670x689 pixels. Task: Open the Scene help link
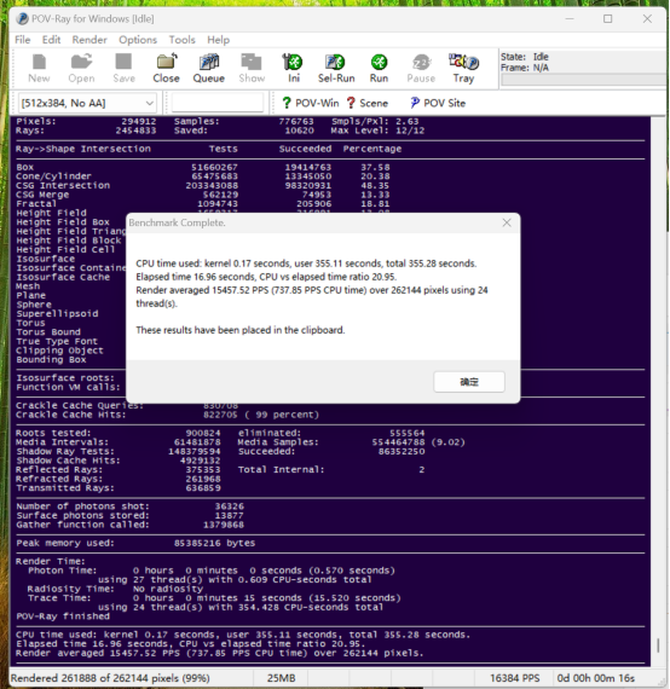367,103
